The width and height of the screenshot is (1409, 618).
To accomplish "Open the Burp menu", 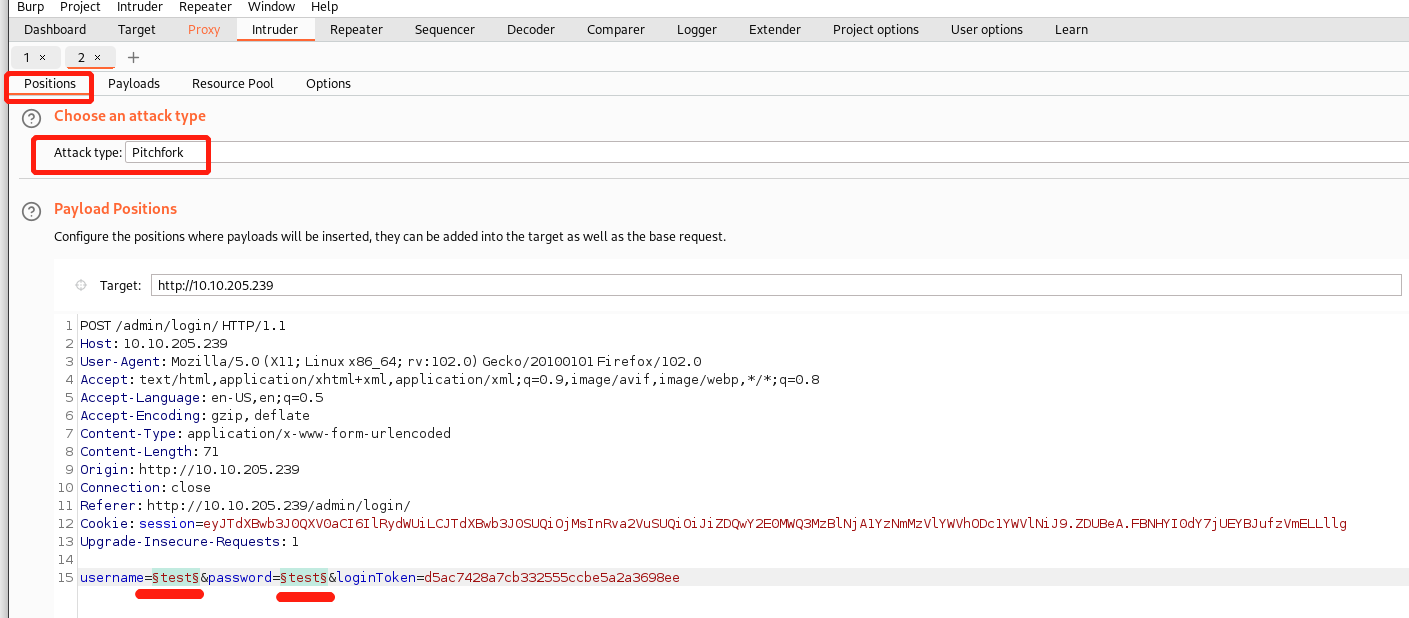I will pyautogui.click(x=31, y=7).
